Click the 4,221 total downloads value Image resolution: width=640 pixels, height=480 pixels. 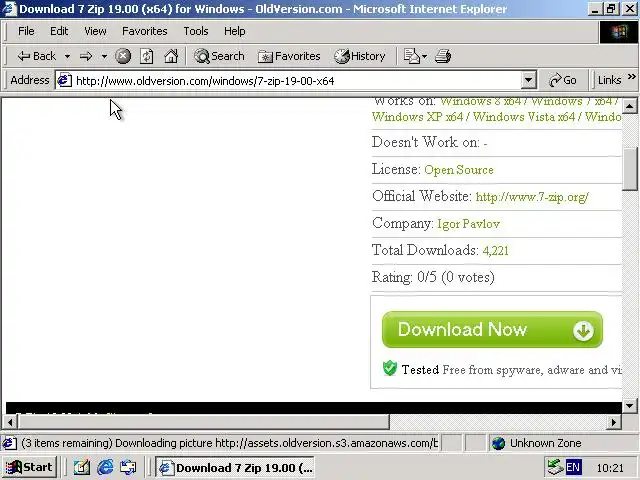496,251
